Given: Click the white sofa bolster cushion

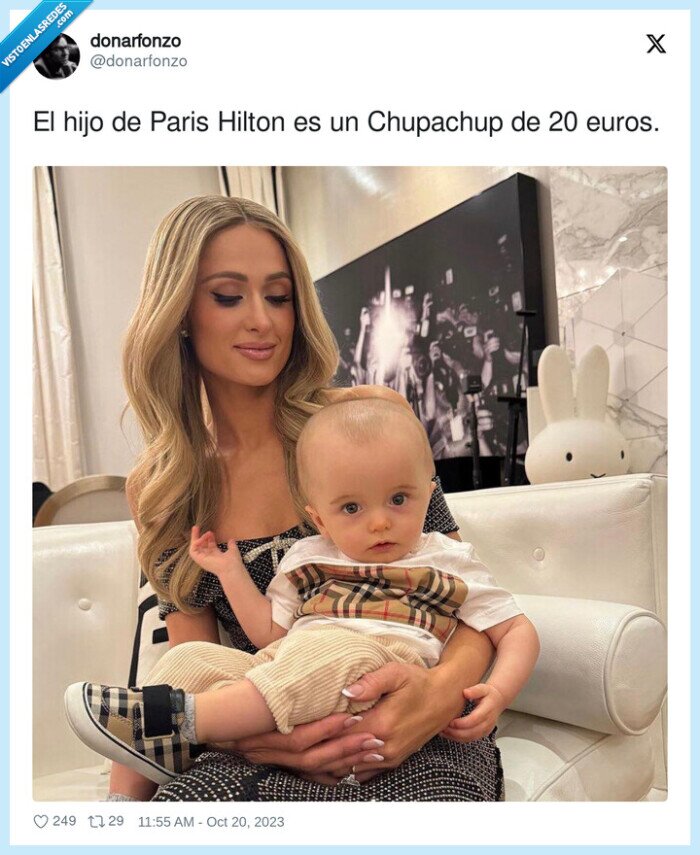Looking at the screenshot, I should (x=592, y=663).
